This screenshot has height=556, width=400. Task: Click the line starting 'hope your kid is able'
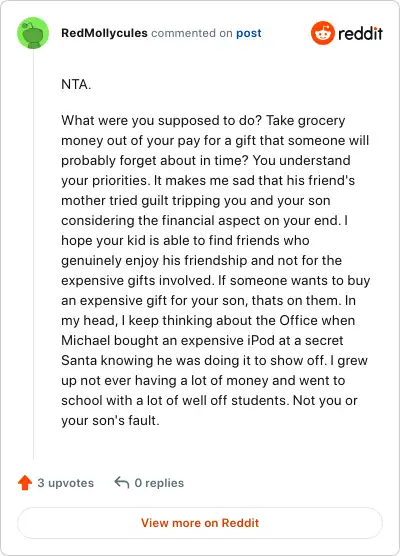(x=185, y=240)
